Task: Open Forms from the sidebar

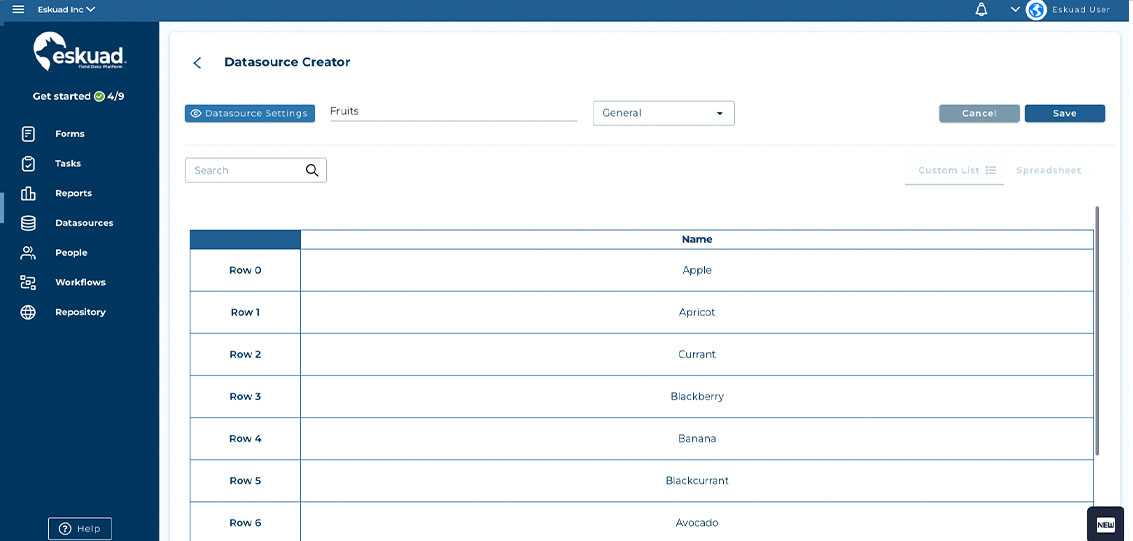Action: click(x=69, y=134)
